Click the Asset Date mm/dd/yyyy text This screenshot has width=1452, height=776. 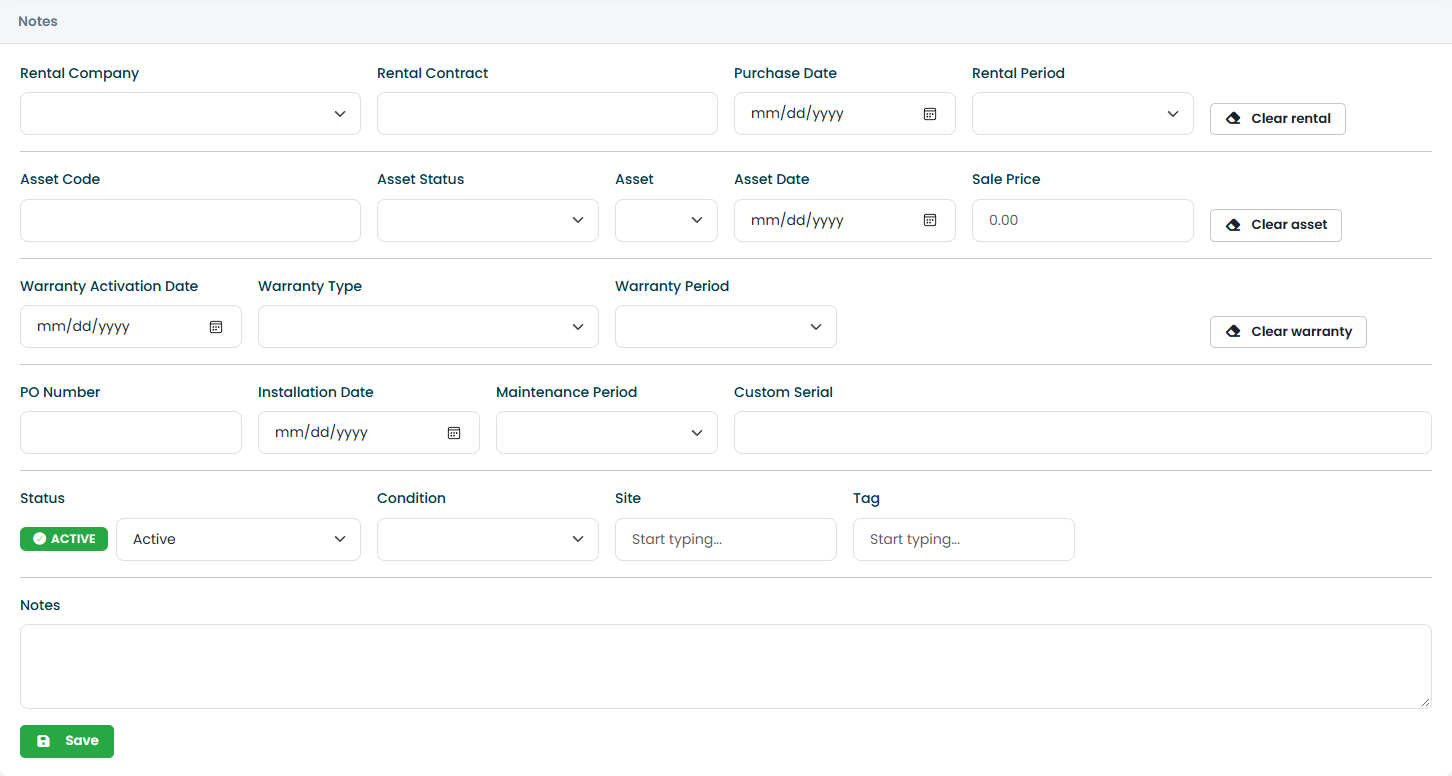click(x=798, y=220)
